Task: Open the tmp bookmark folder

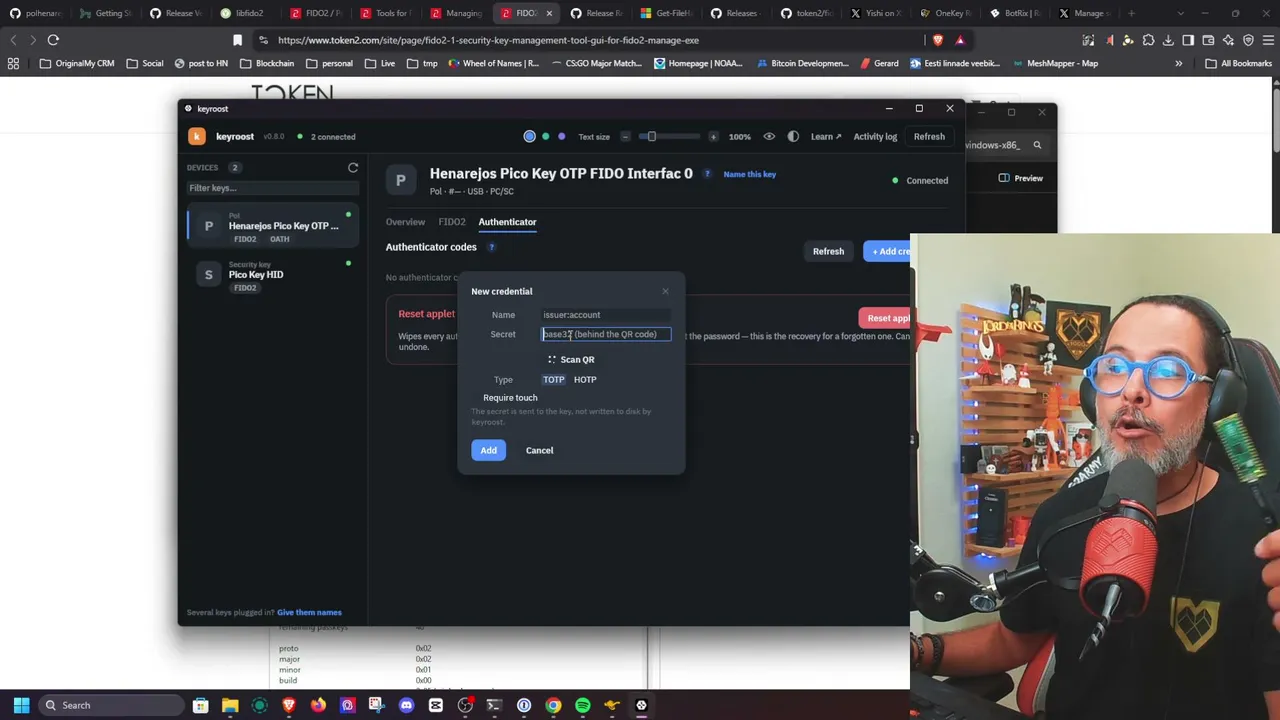Action: coord(422,63)
